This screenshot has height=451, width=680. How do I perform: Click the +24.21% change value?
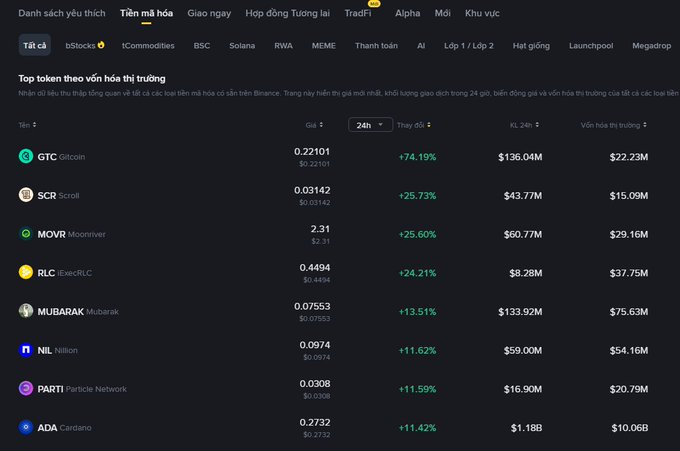click(417, 273)
